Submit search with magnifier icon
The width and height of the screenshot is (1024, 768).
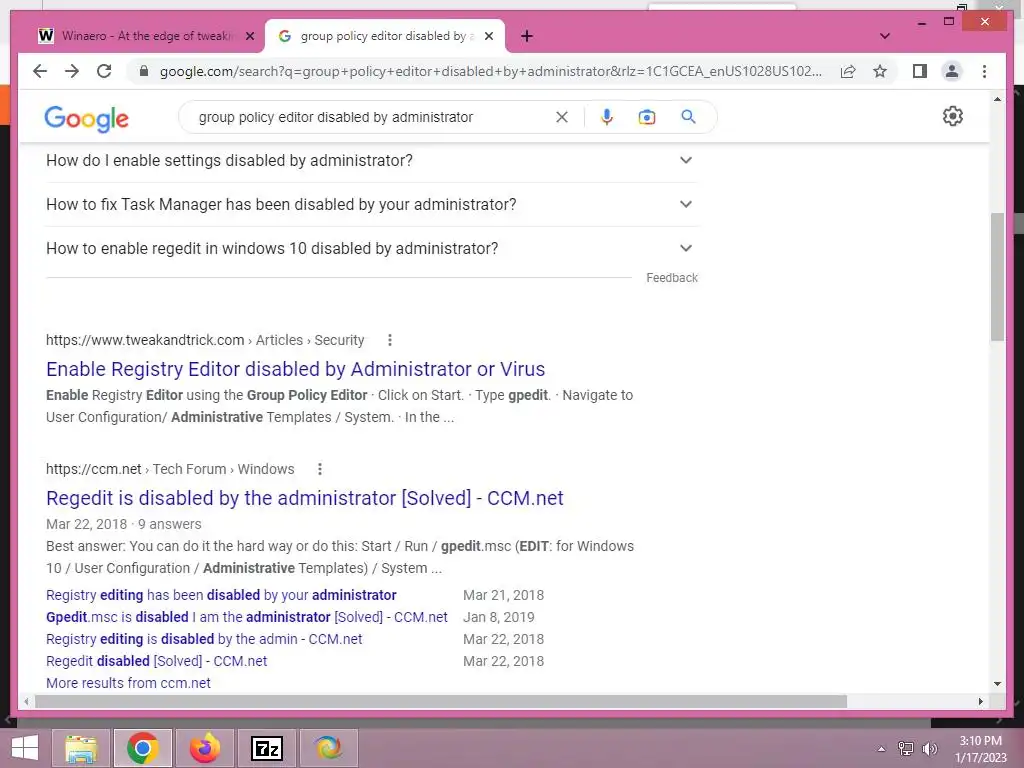click(x=688, y=117)
